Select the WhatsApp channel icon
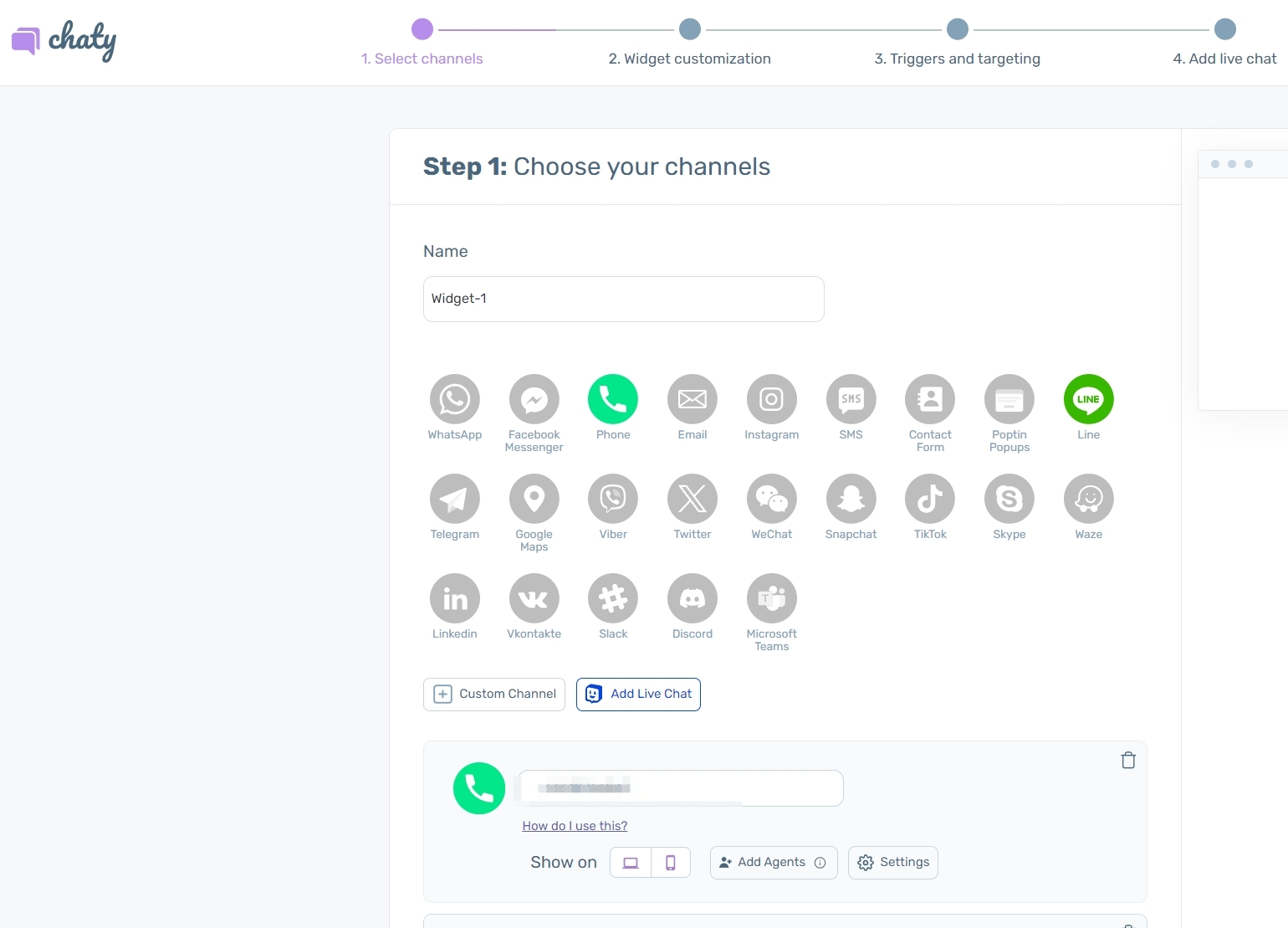The width and height of the screenshot is (1288, 928). 454,399
